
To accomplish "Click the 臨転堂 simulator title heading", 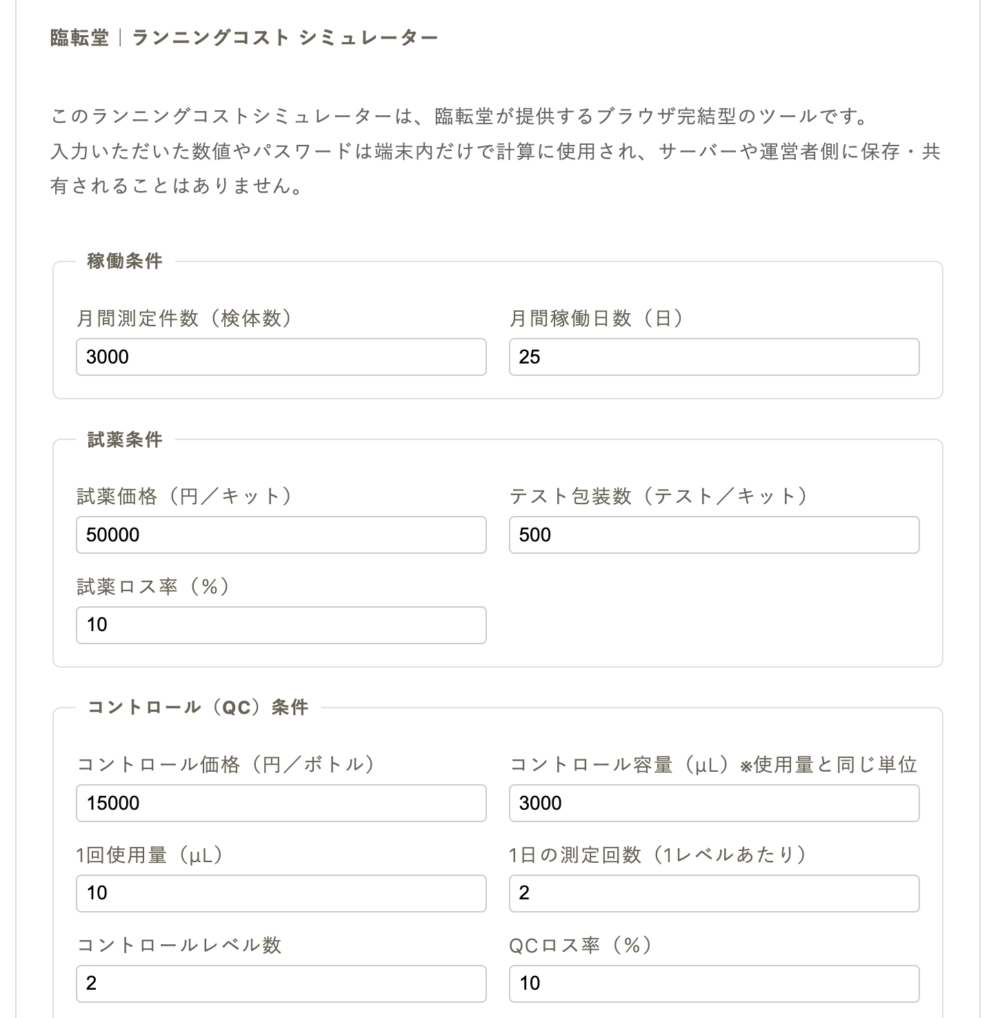I will [x=240, y=37].
